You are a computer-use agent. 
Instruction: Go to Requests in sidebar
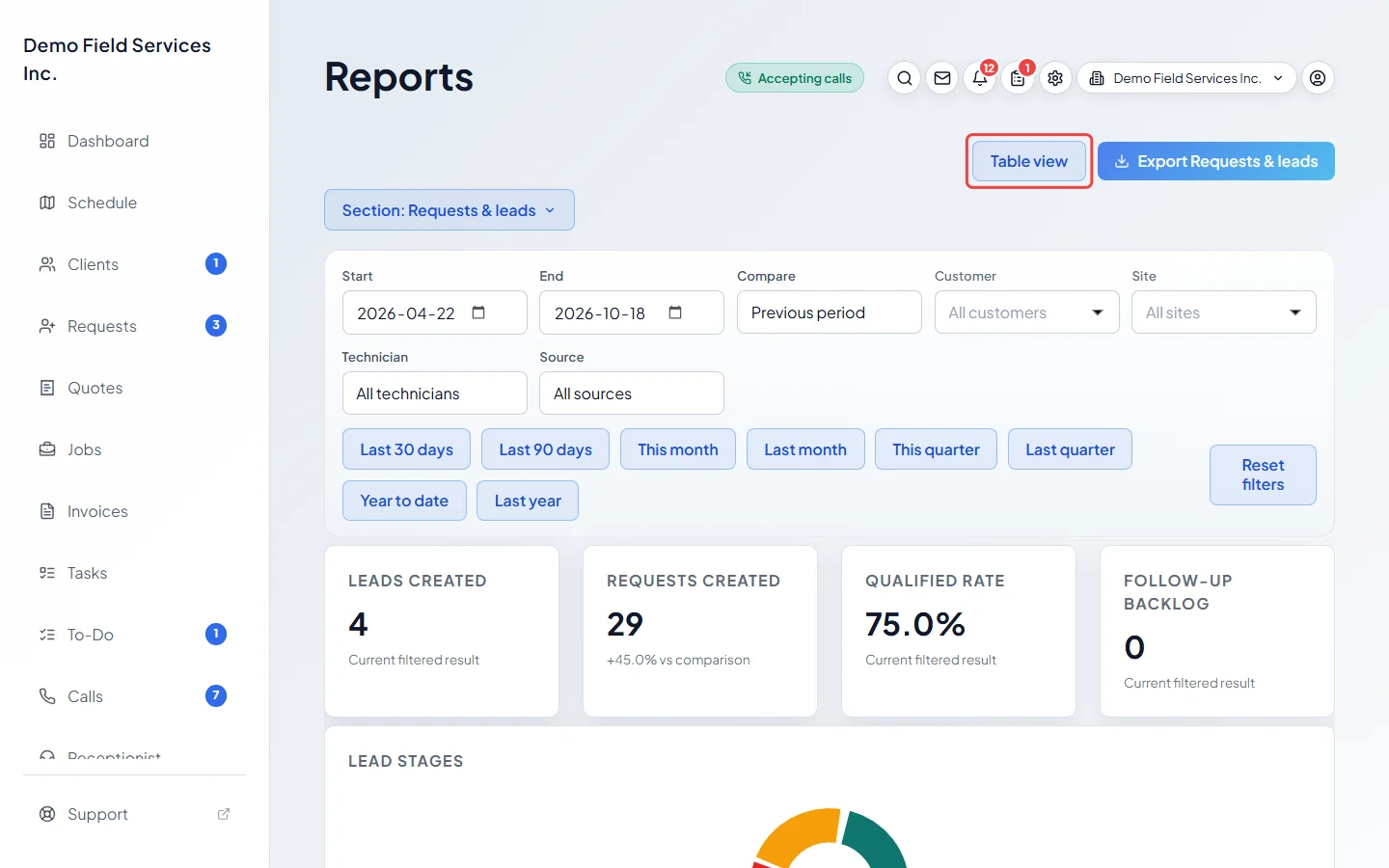point(133,326)
